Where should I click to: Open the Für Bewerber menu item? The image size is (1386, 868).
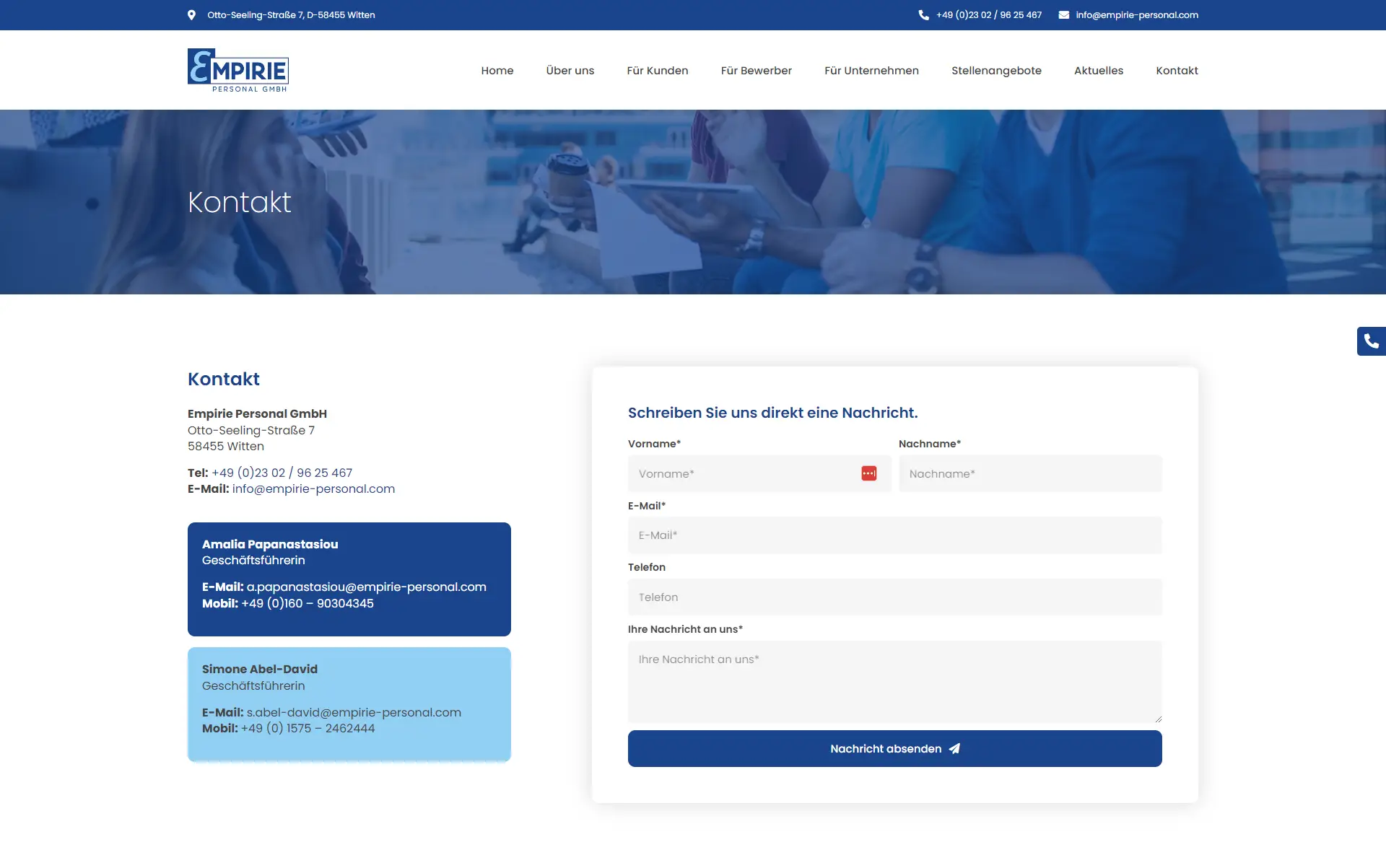point(756,71)
